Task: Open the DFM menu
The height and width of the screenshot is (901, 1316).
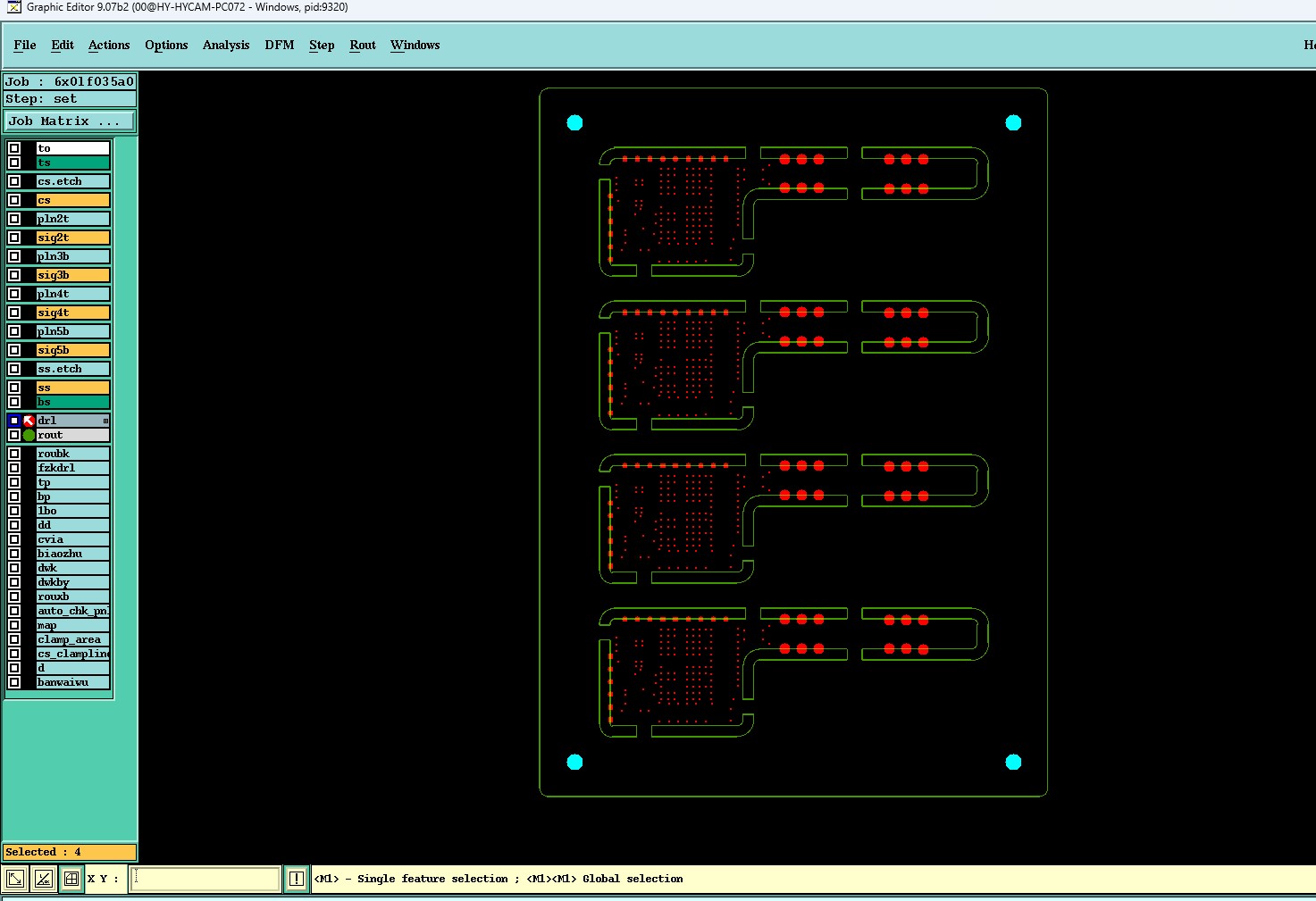Action: point(280,45)
